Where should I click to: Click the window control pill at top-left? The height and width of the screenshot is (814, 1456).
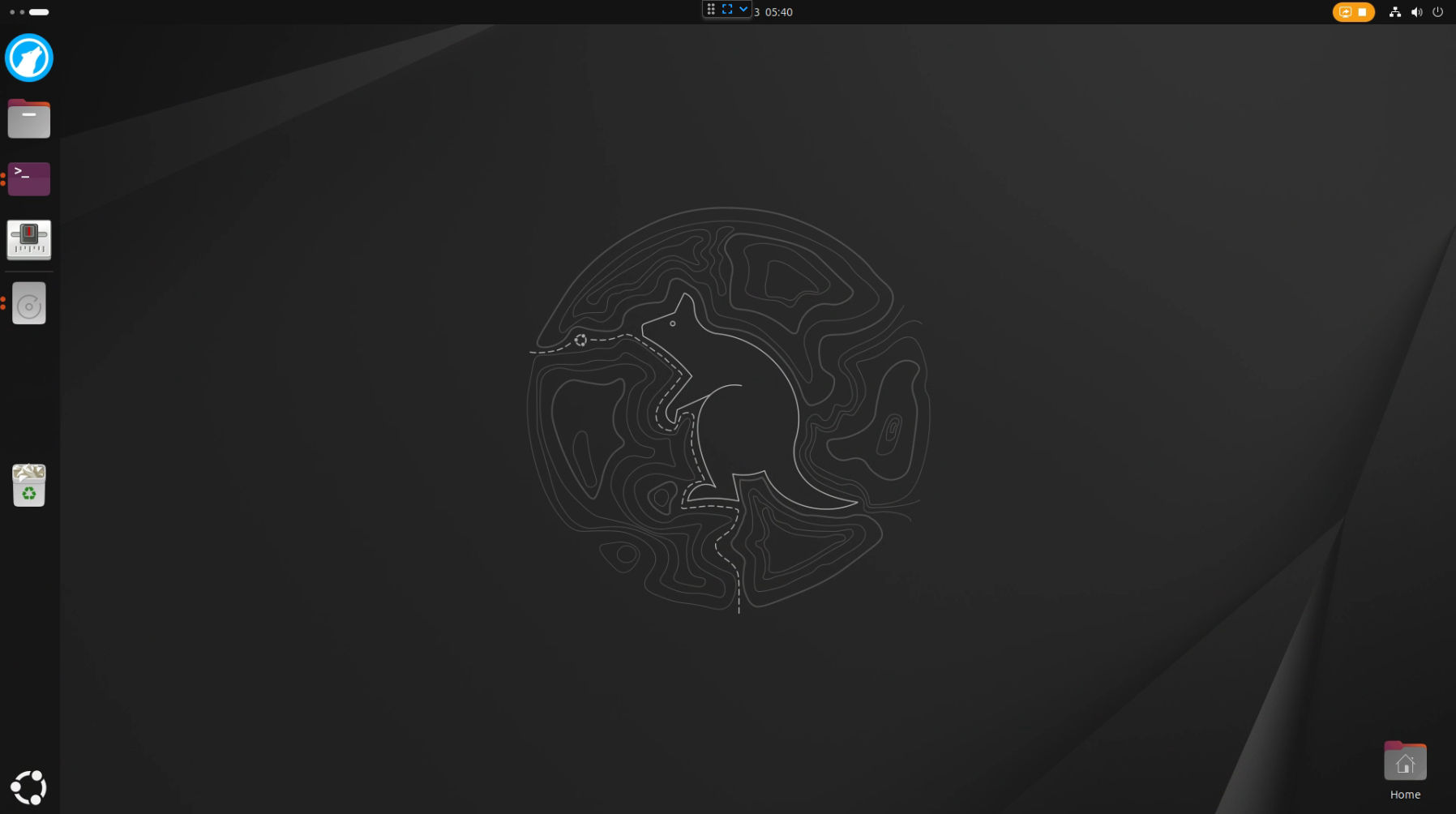(x=38, y=12)
